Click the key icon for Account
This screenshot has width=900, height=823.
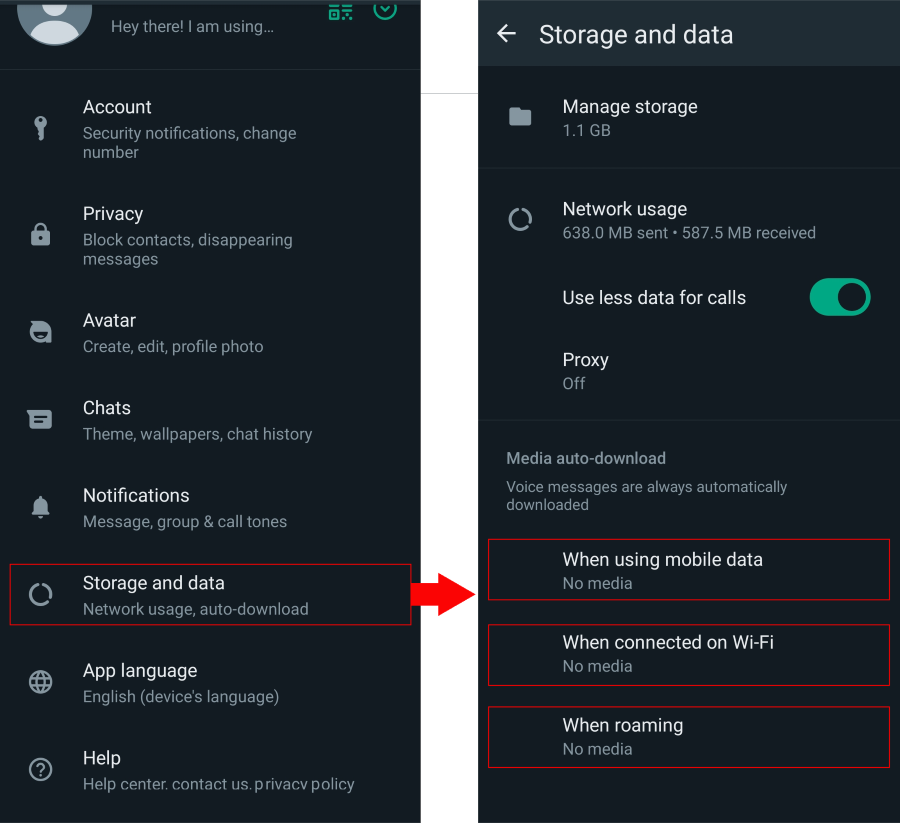point(40,128)
